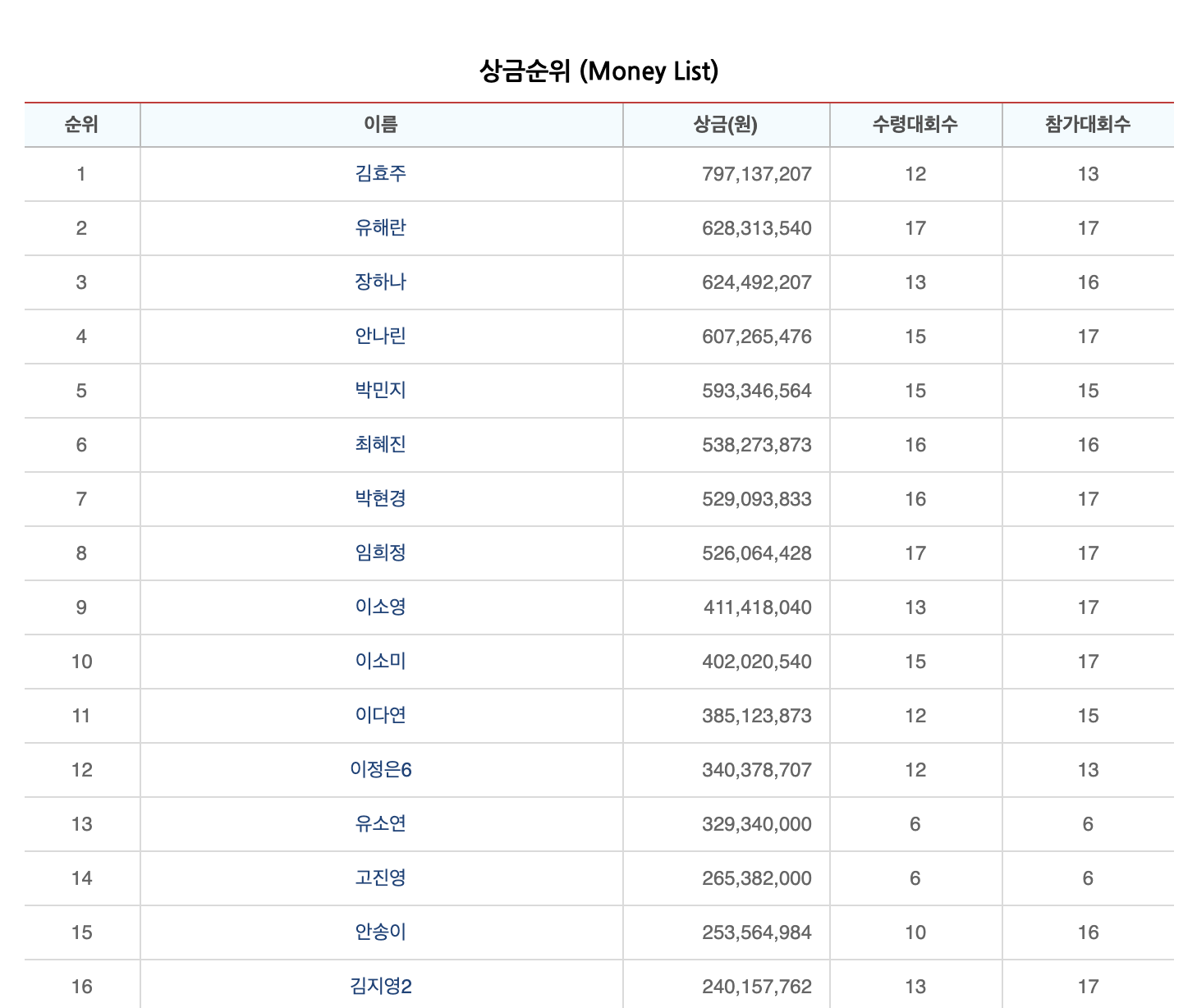Click rank number 1 cell
This screenshot has width=1197, height=1008.
click(81, 174)
